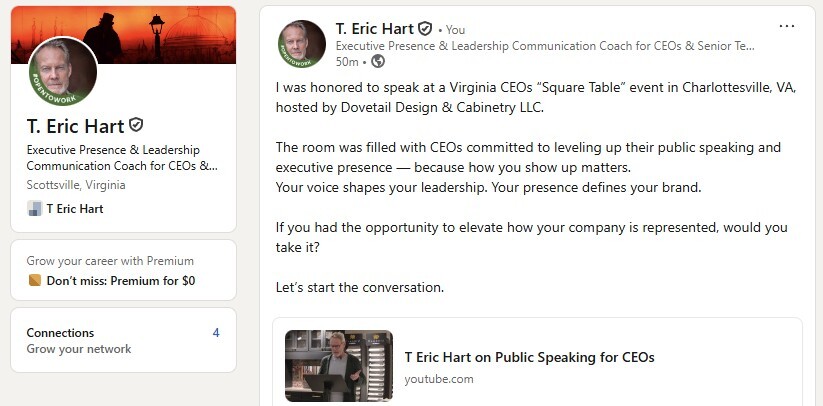
Task: Open the post author's profile photo
Action: point(302,44)
